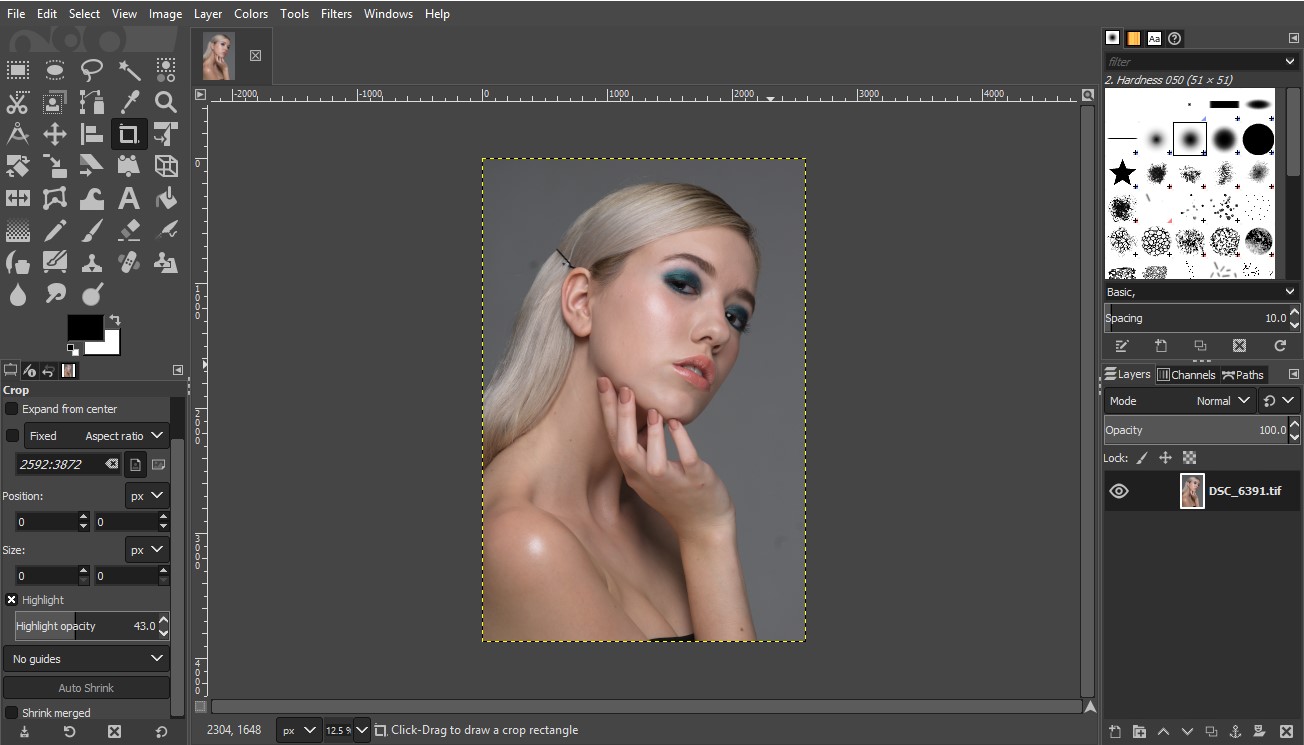The width and height of the screenshot is (1304, 745).
Task: Select the Eraser tool
Action: tap(128, 230)
